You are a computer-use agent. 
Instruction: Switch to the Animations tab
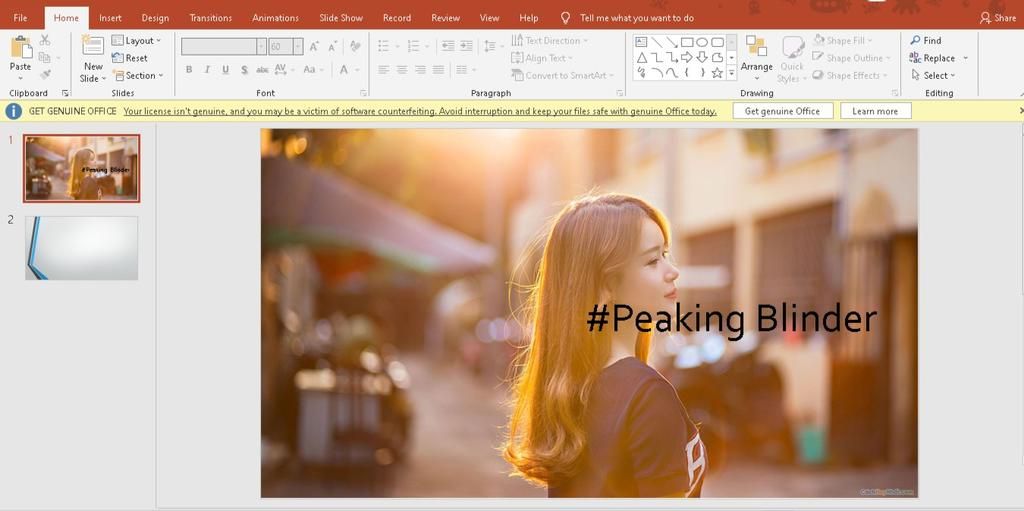click(x=275, y=18)
